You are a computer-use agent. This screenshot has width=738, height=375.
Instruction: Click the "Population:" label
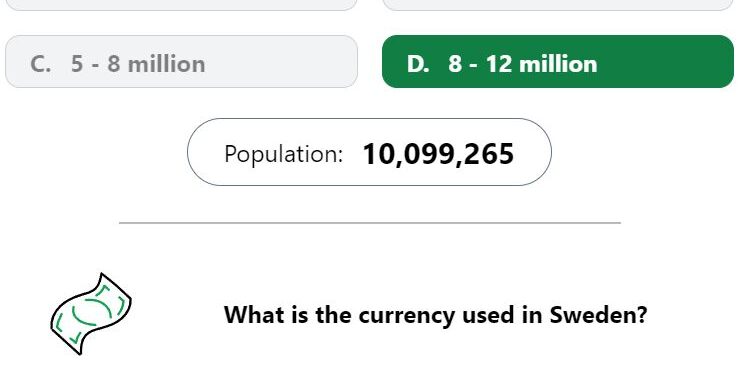point(284,154)
